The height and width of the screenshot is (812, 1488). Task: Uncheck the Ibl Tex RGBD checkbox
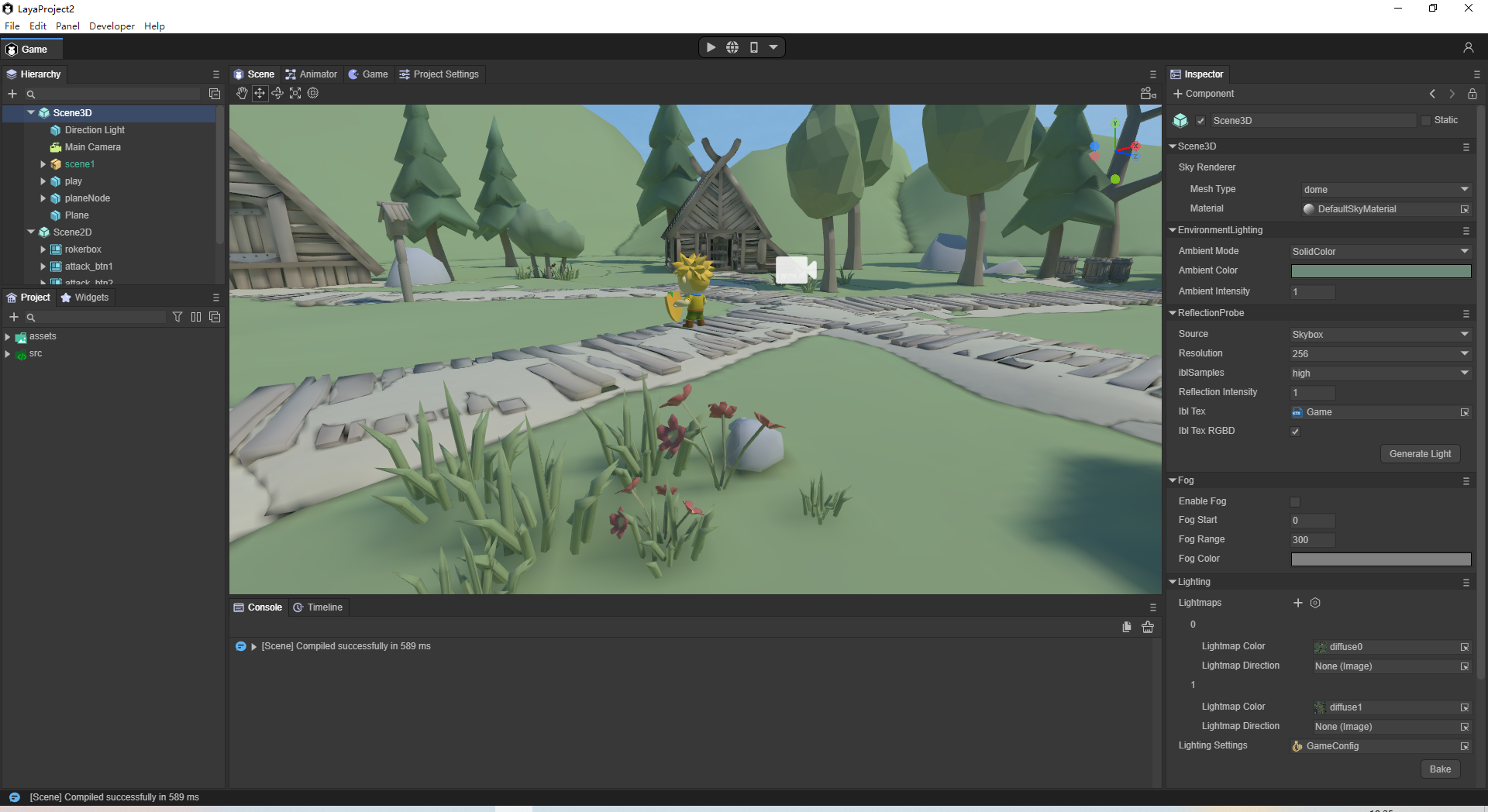pos(1295,432)
